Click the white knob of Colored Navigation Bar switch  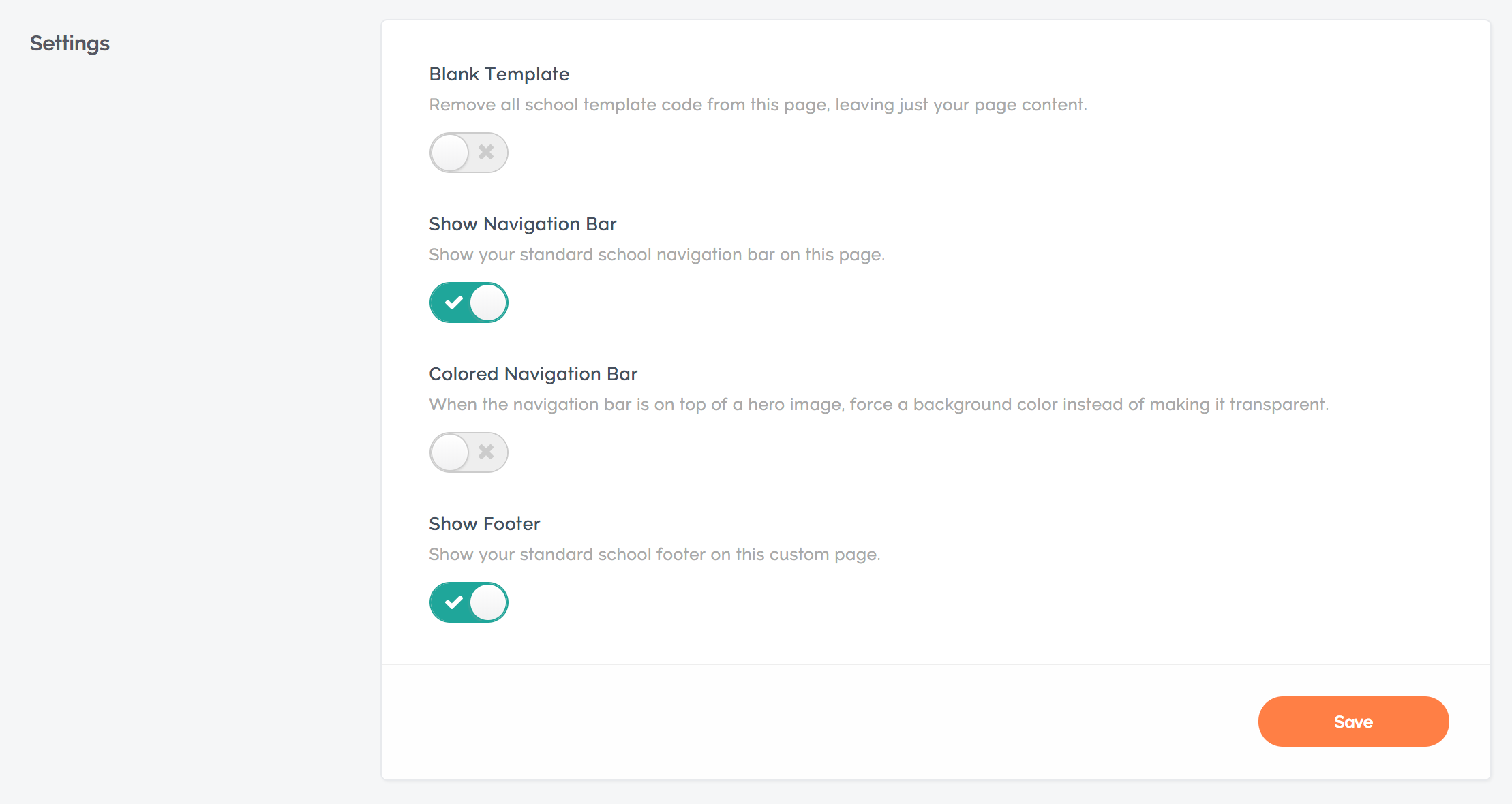click(450, 452)
